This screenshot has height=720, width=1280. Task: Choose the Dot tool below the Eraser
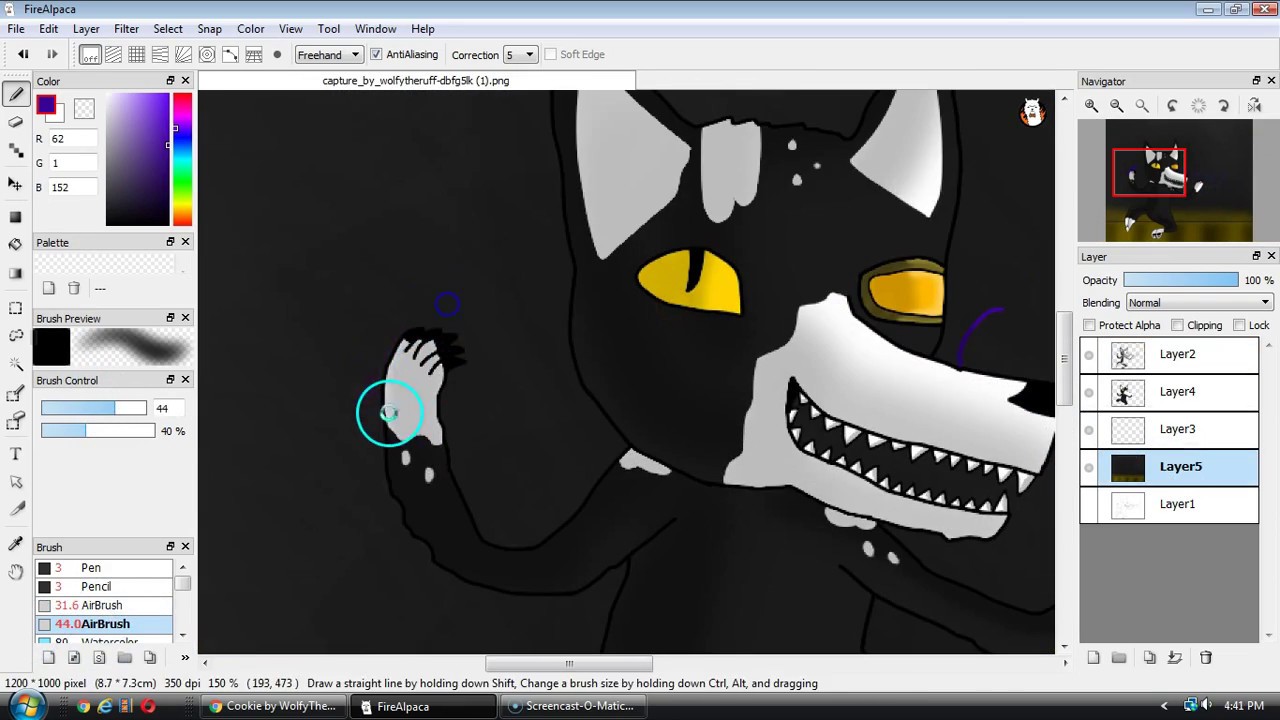[15, 151]
